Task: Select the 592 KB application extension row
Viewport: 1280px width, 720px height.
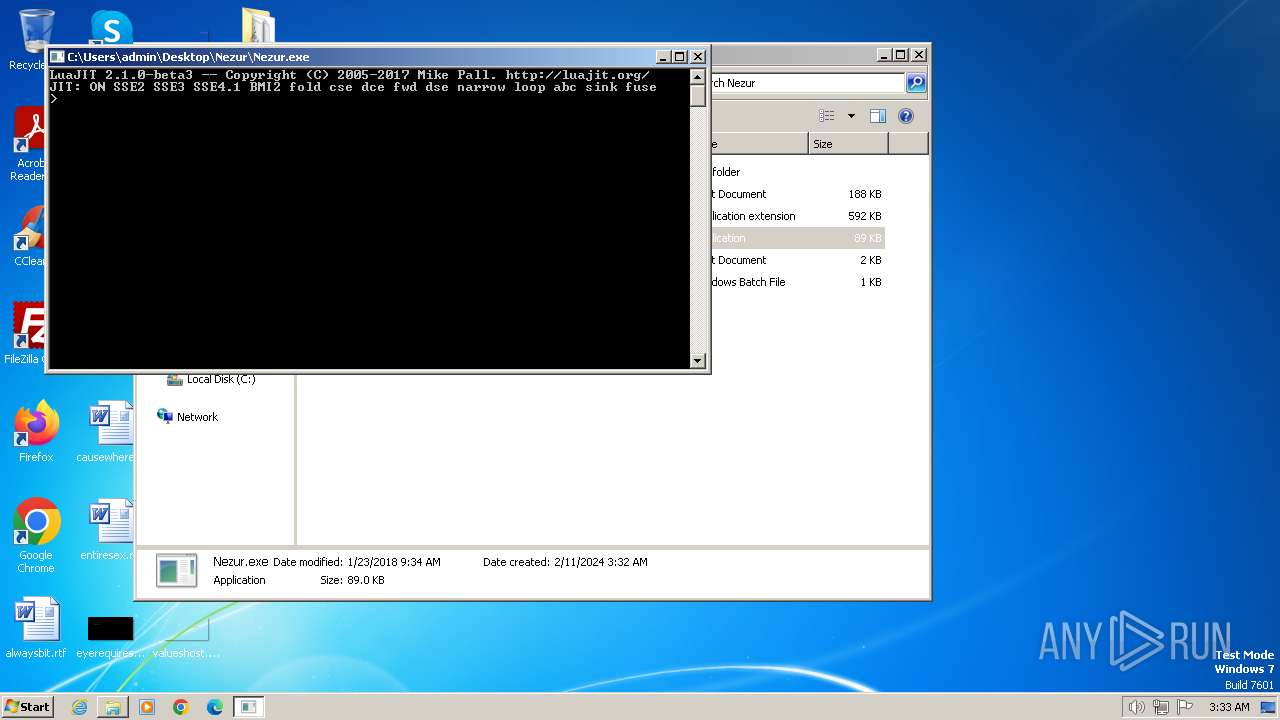Action: pos(798,216)
